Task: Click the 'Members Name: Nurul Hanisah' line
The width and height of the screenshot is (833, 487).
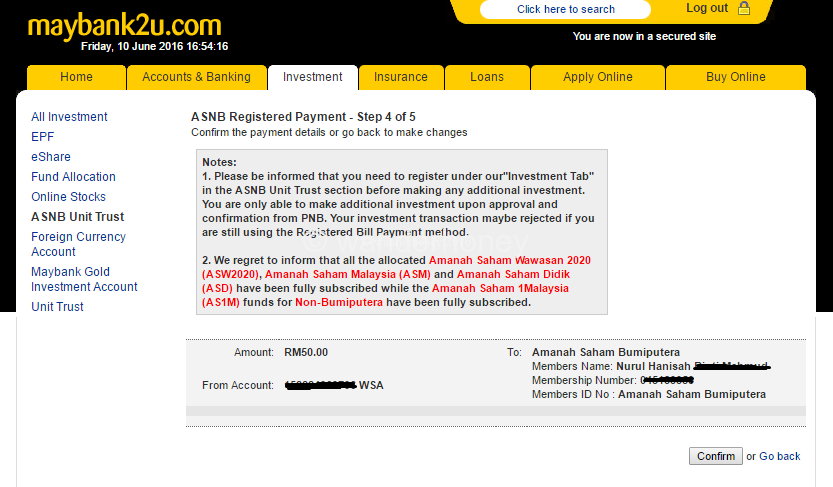Action: [x=651, y=366]
